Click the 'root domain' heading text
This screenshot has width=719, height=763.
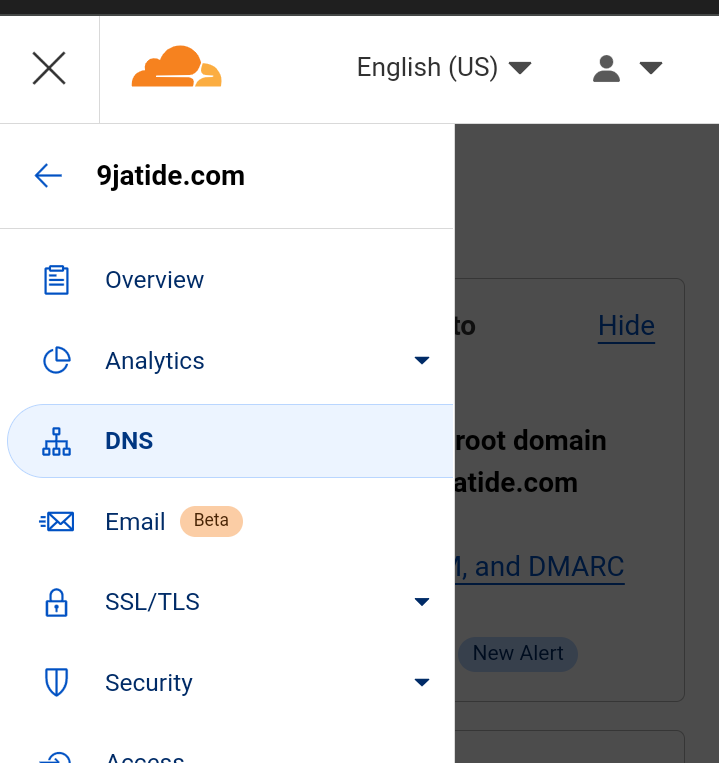[x=531, y=440]
